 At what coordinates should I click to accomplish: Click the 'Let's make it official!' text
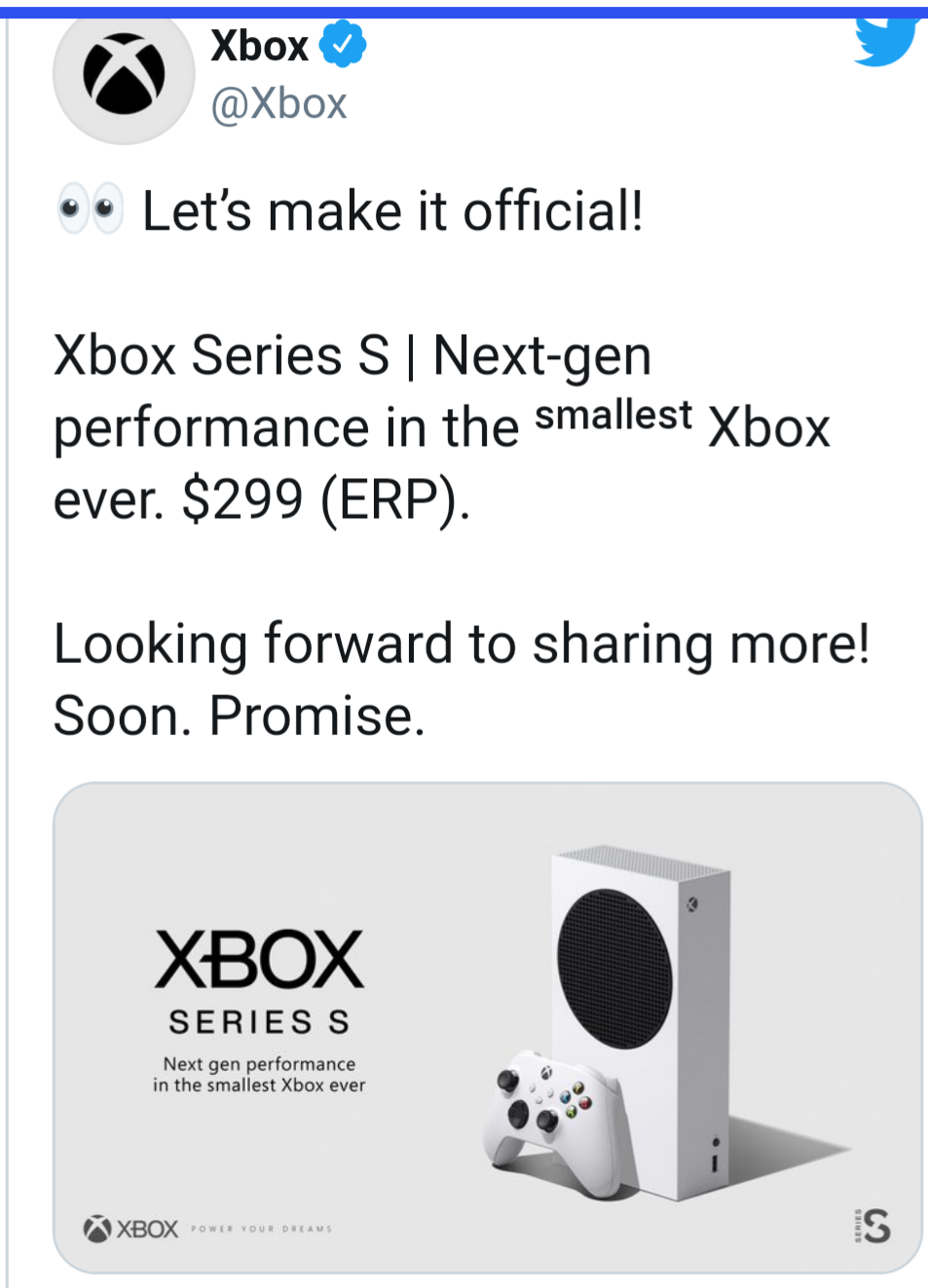click(392, 211)
